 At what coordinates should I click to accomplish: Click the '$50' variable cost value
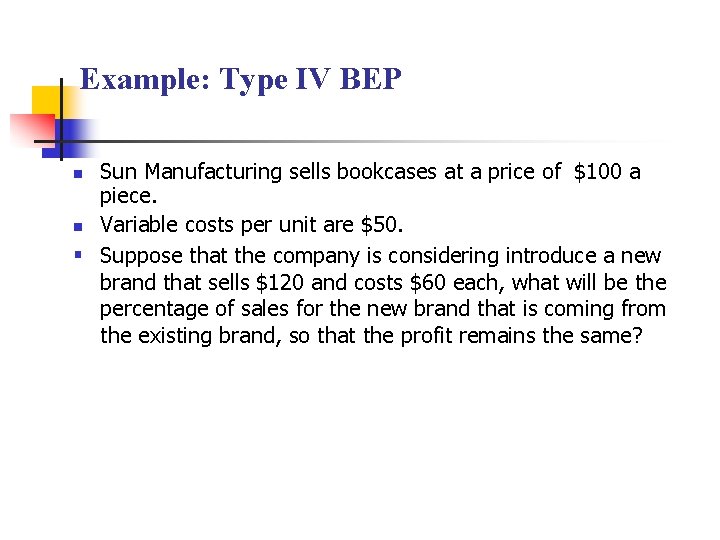(x=379, y=225)
